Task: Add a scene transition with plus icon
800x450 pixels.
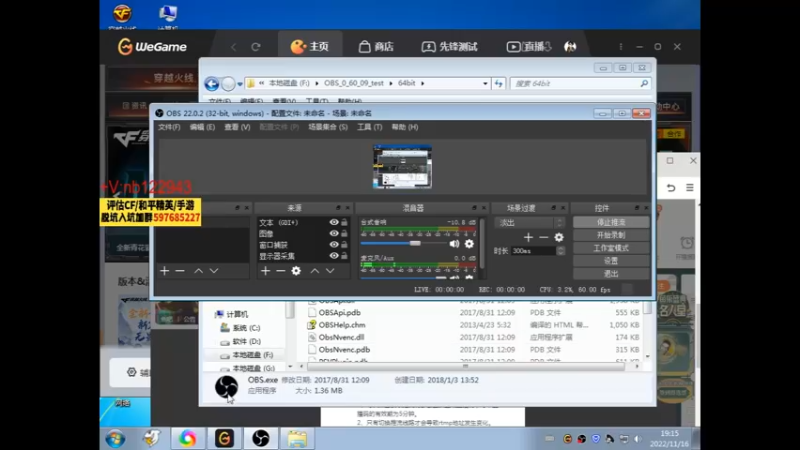Action: (x=528, y=237)
